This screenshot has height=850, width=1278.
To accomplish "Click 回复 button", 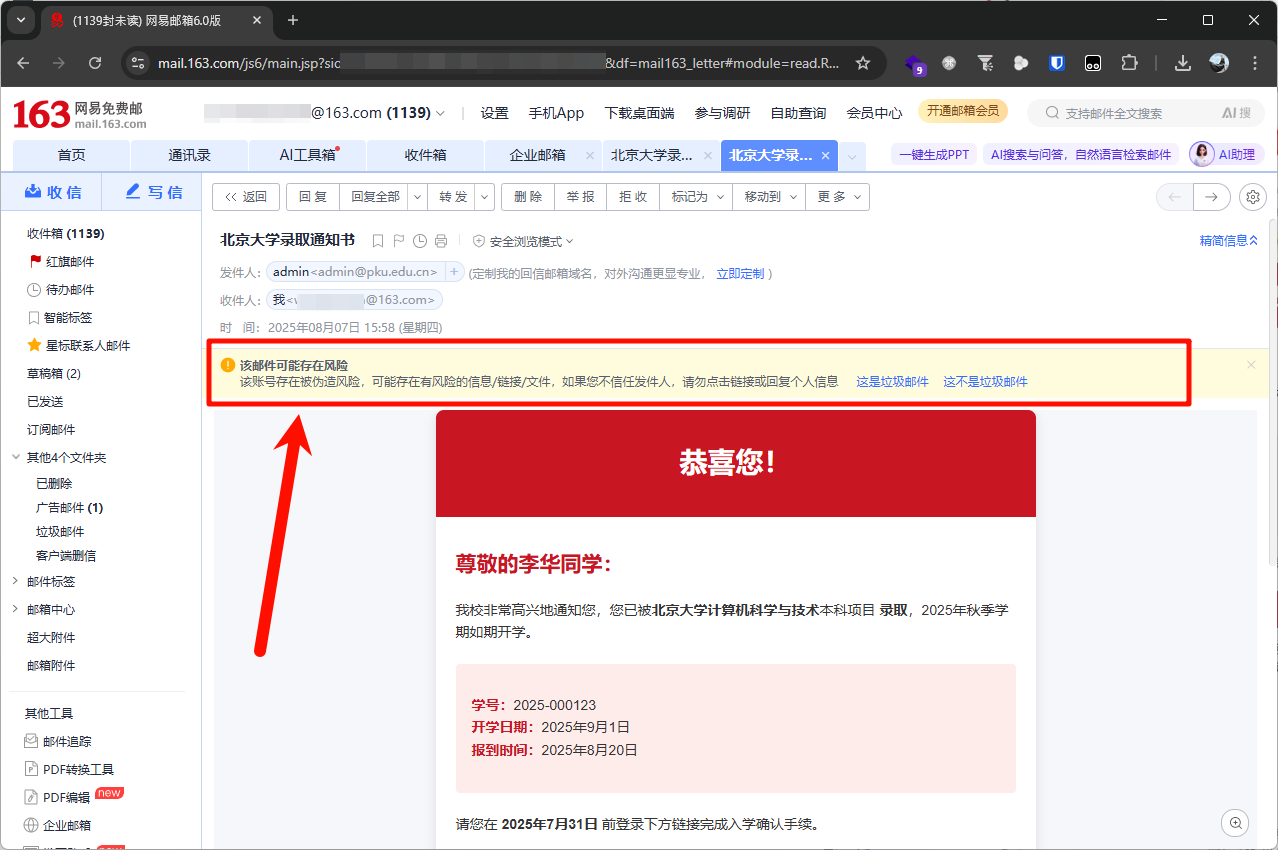I will click(x=313, y=197).
